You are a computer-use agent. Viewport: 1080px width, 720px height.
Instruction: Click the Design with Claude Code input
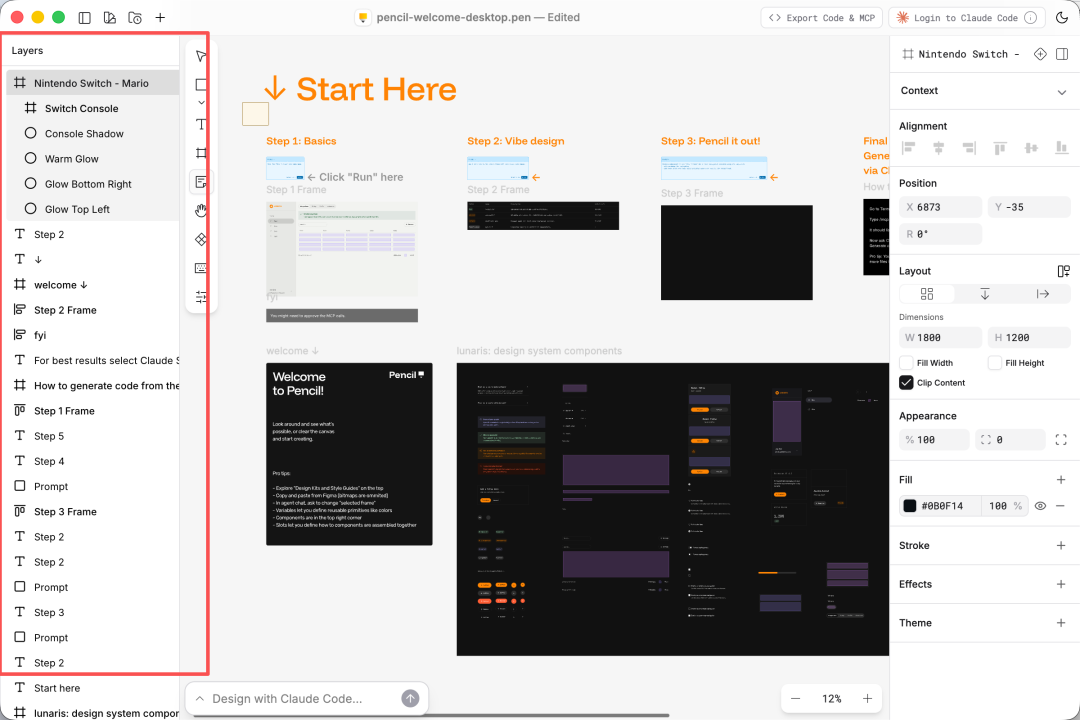(x=287, y=699)
